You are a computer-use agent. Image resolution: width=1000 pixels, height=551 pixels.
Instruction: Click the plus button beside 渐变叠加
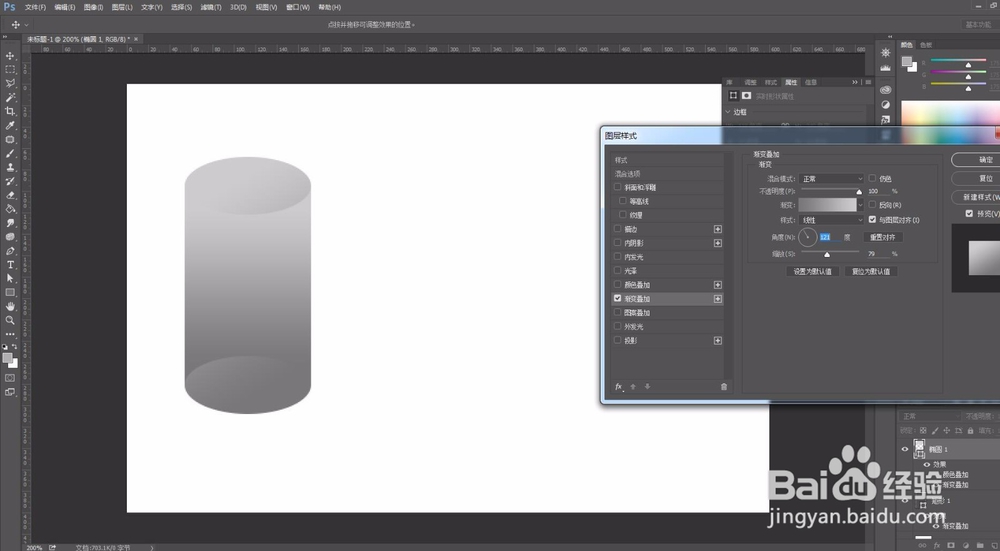[717, 299]
